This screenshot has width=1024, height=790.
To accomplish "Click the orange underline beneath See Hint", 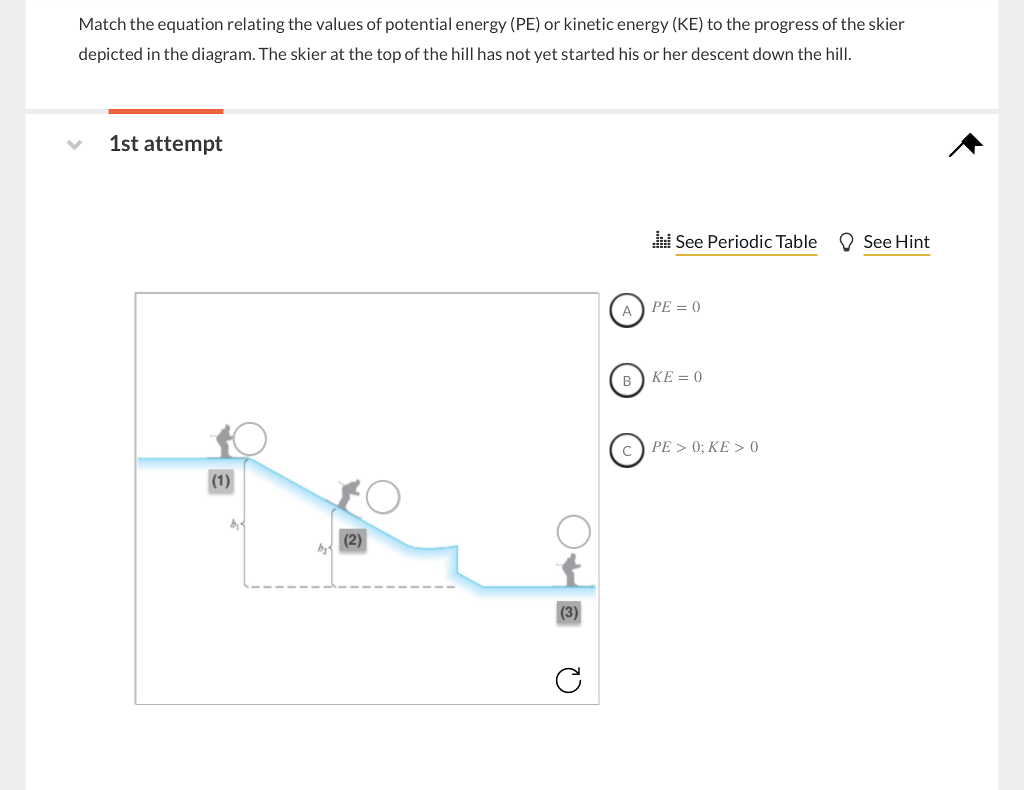I will tap(896, 254).
